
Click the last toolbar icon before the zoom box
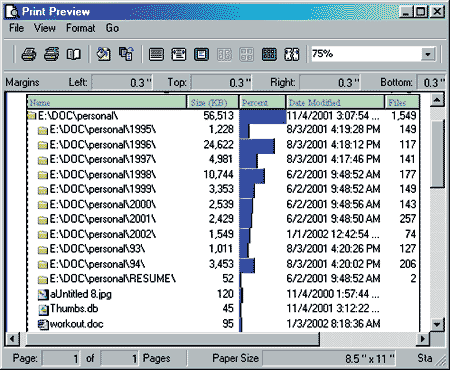292,54
